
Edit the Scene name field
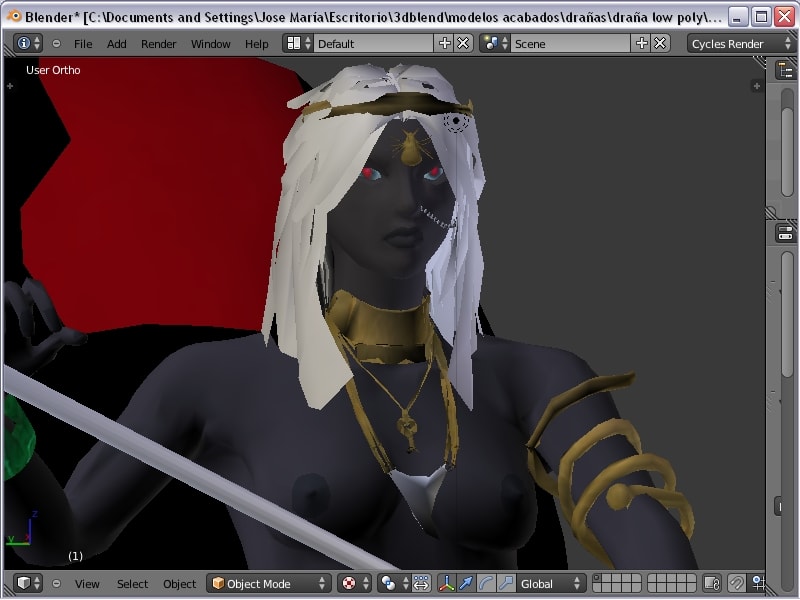(570, 43)
